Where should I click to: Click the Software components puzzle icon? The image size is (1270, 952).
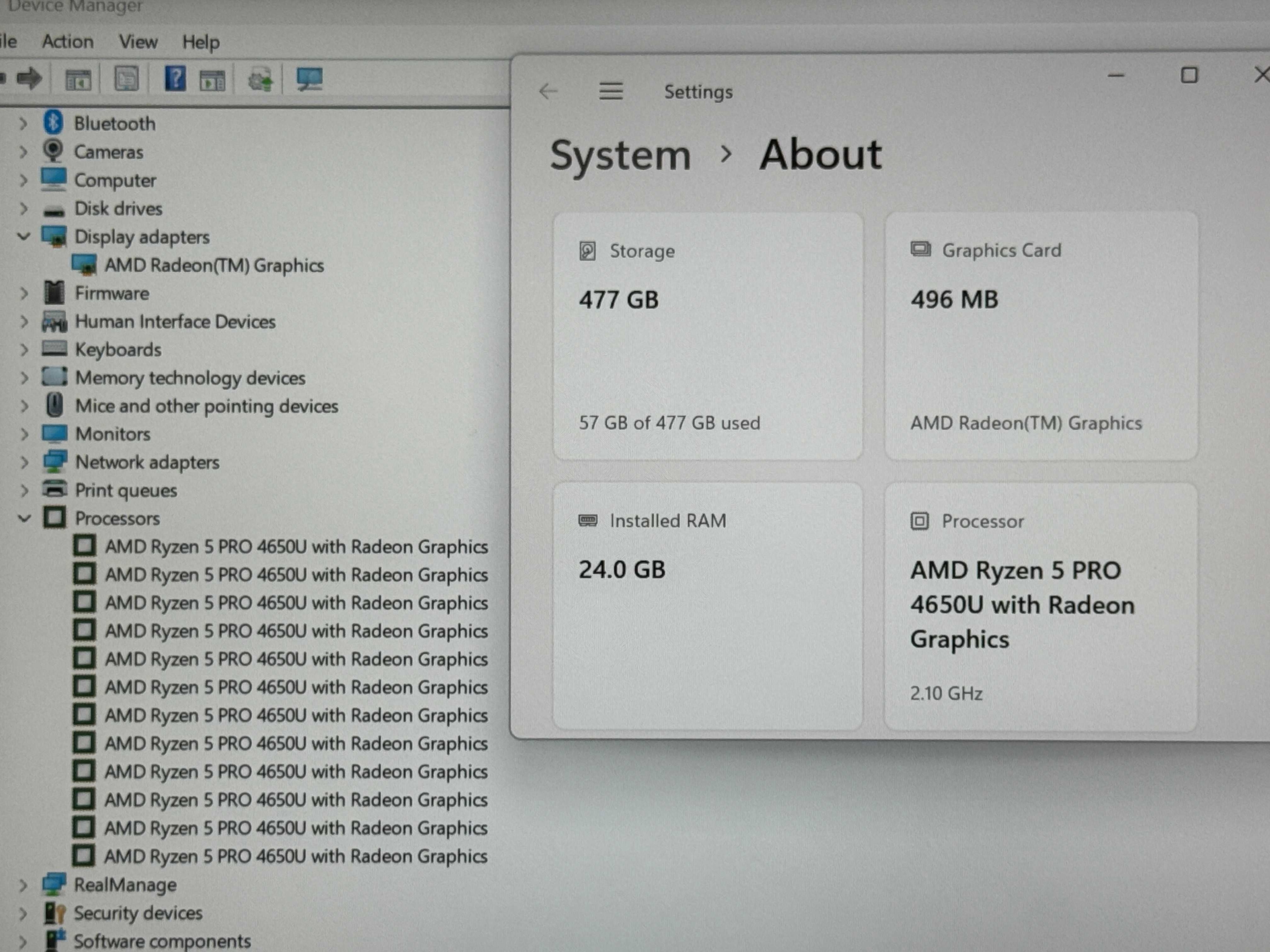click(55, 940)
